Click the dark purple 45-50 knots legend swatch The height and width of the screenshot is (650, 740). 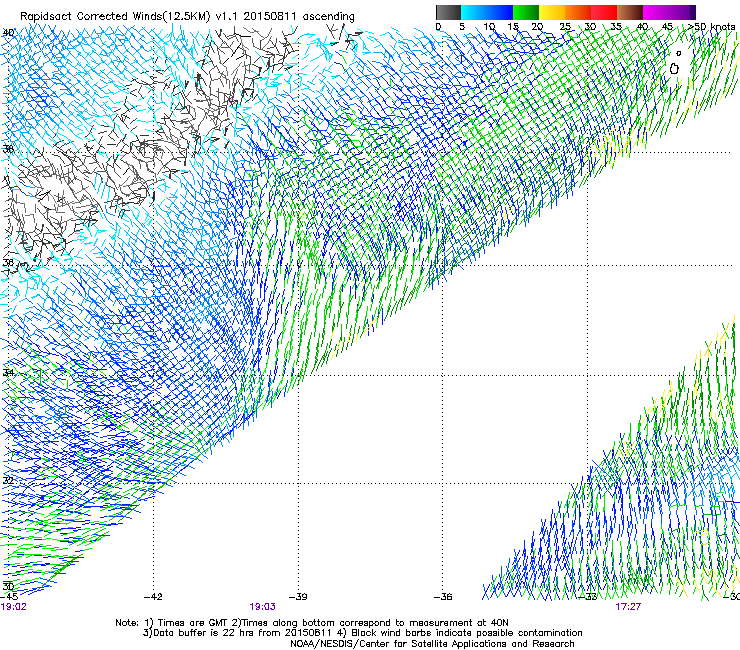[682, 12]
